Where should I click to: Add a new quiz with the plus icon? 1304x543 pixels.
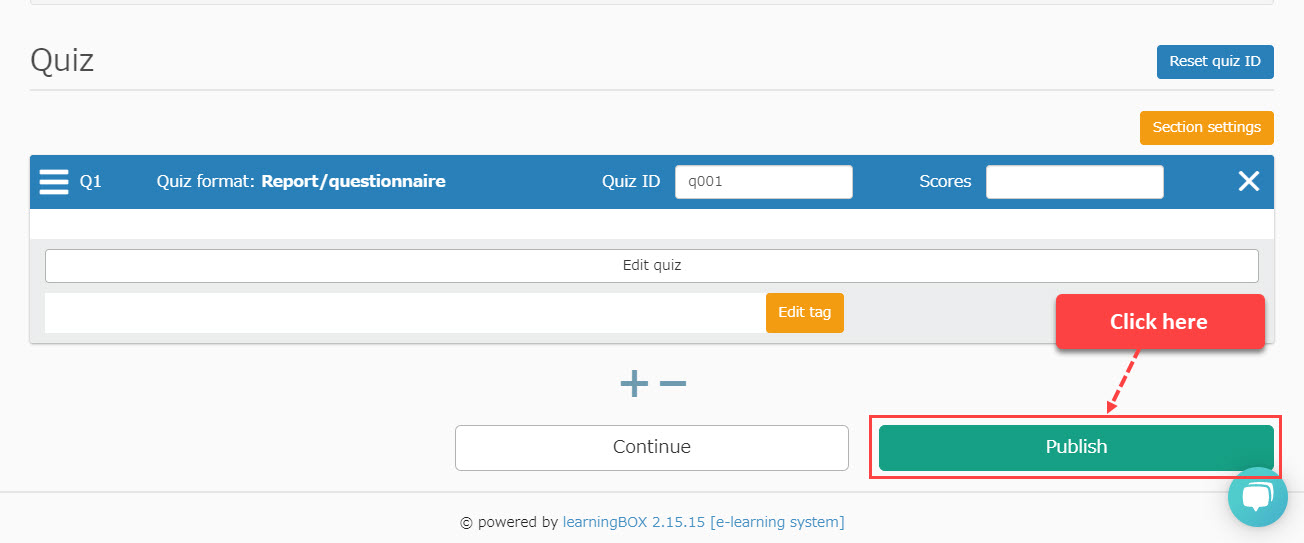pyautogui.click(x=634, y=383)
